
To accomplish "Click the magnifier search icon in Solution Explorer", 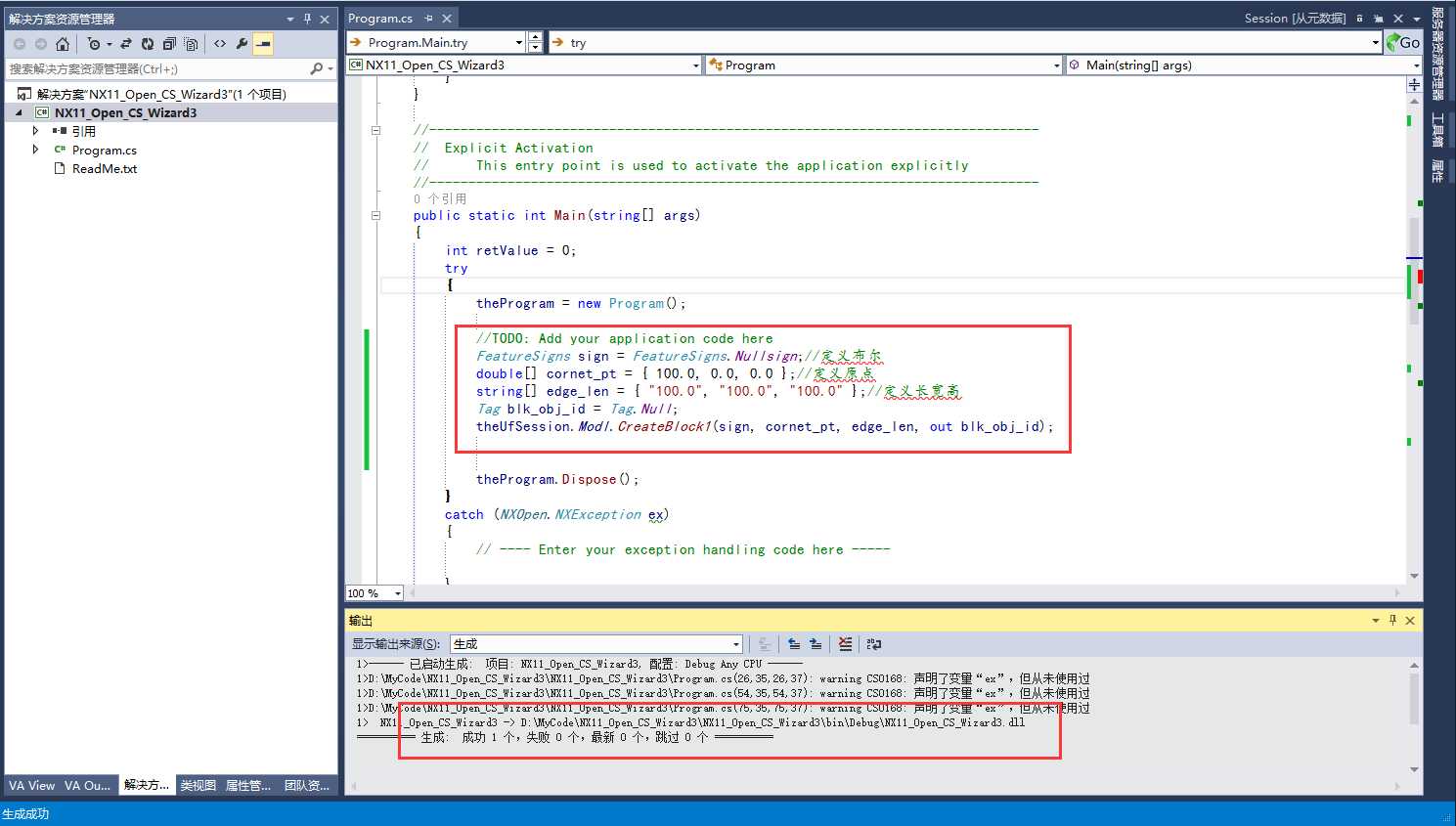I will 316,68.
